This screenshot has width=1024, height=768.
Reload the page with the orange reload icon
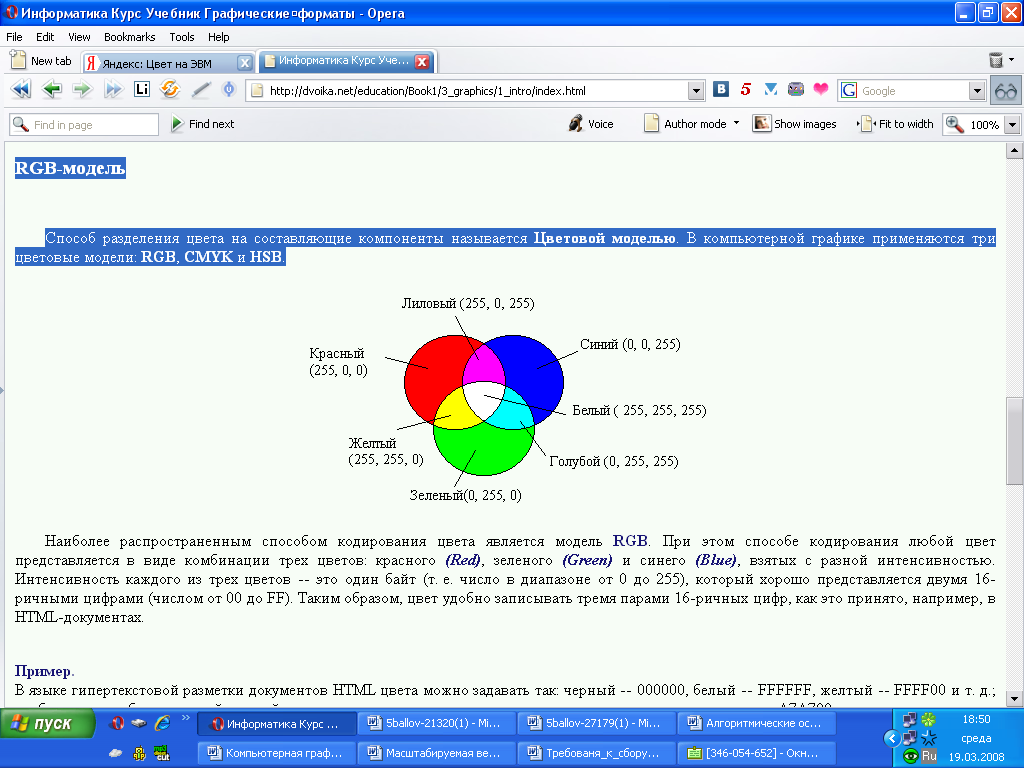click(170, 89)
